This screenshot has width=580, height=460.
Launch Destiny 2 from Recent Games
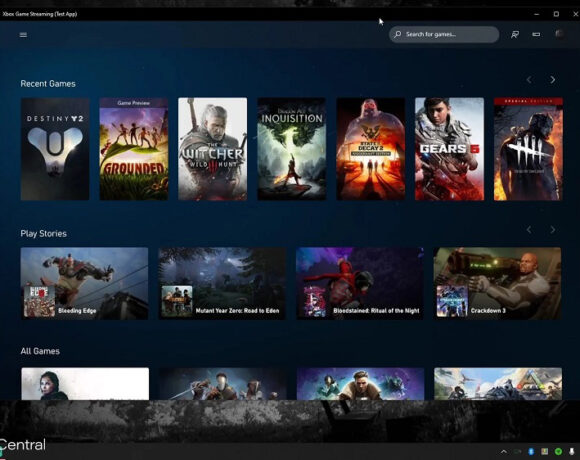tap(55, 149)
